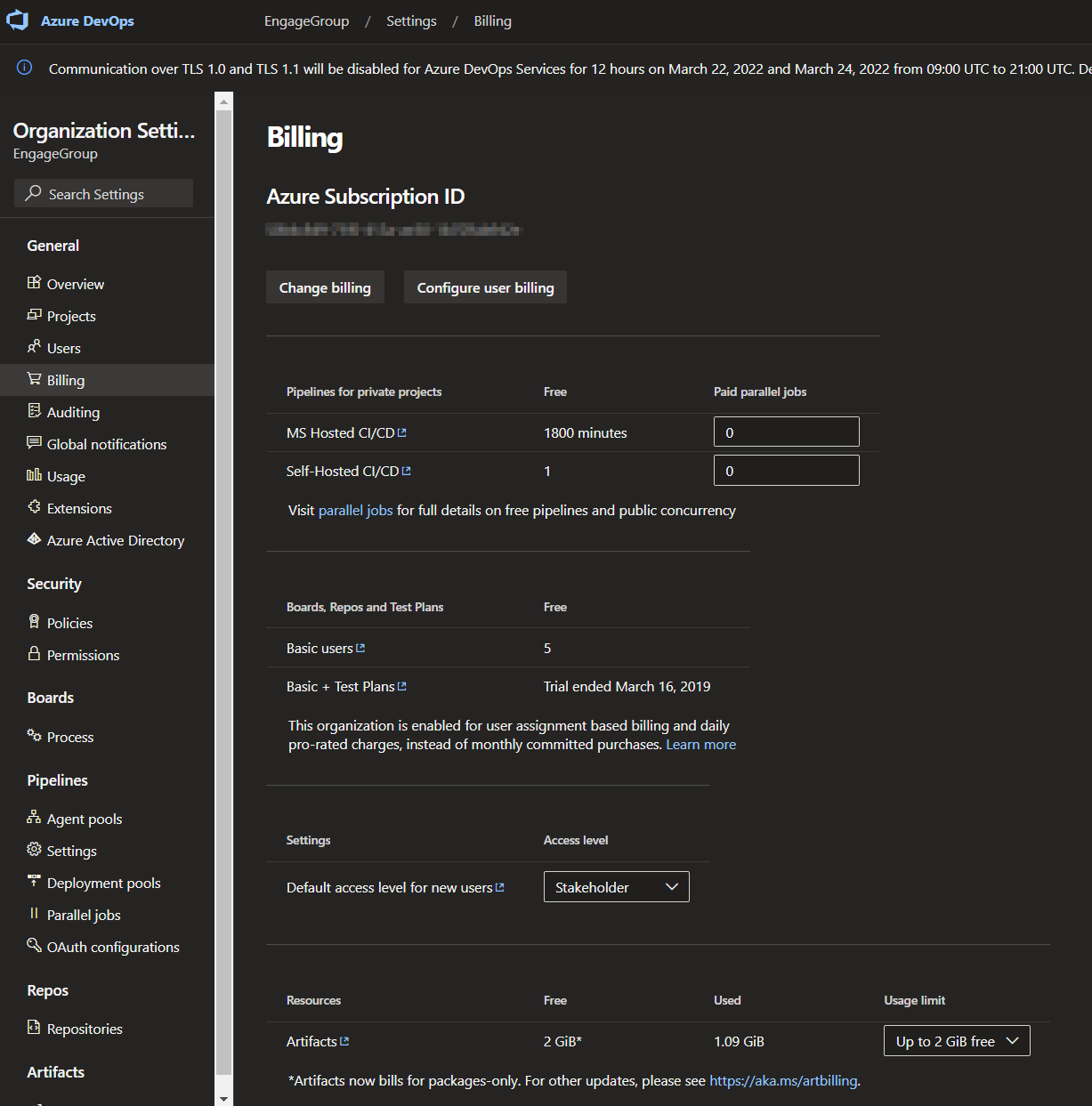Click the Overview icon in the sidebar

coord(34,283)
